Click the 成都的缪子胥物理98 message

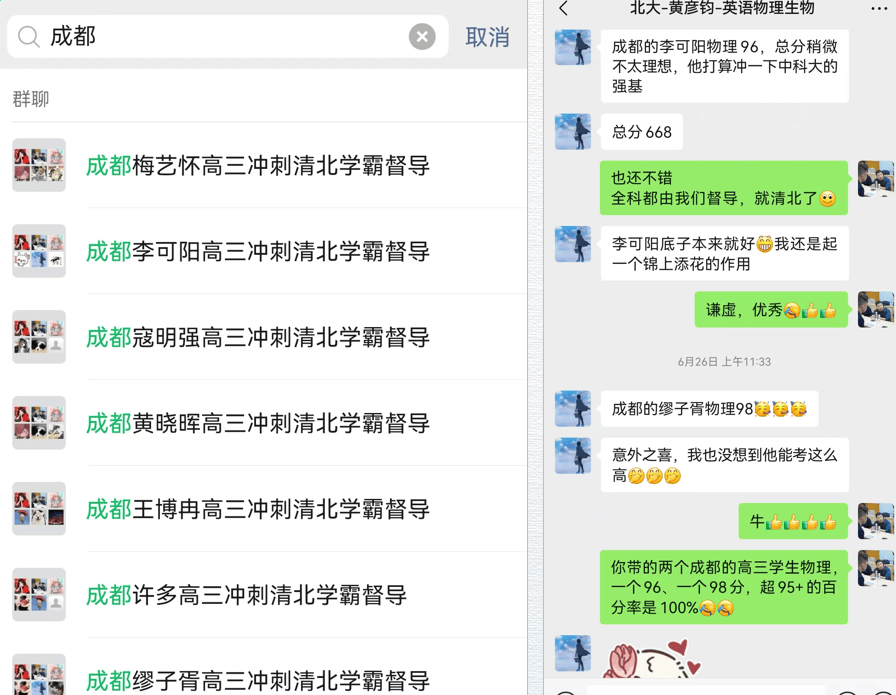point(709,409)
